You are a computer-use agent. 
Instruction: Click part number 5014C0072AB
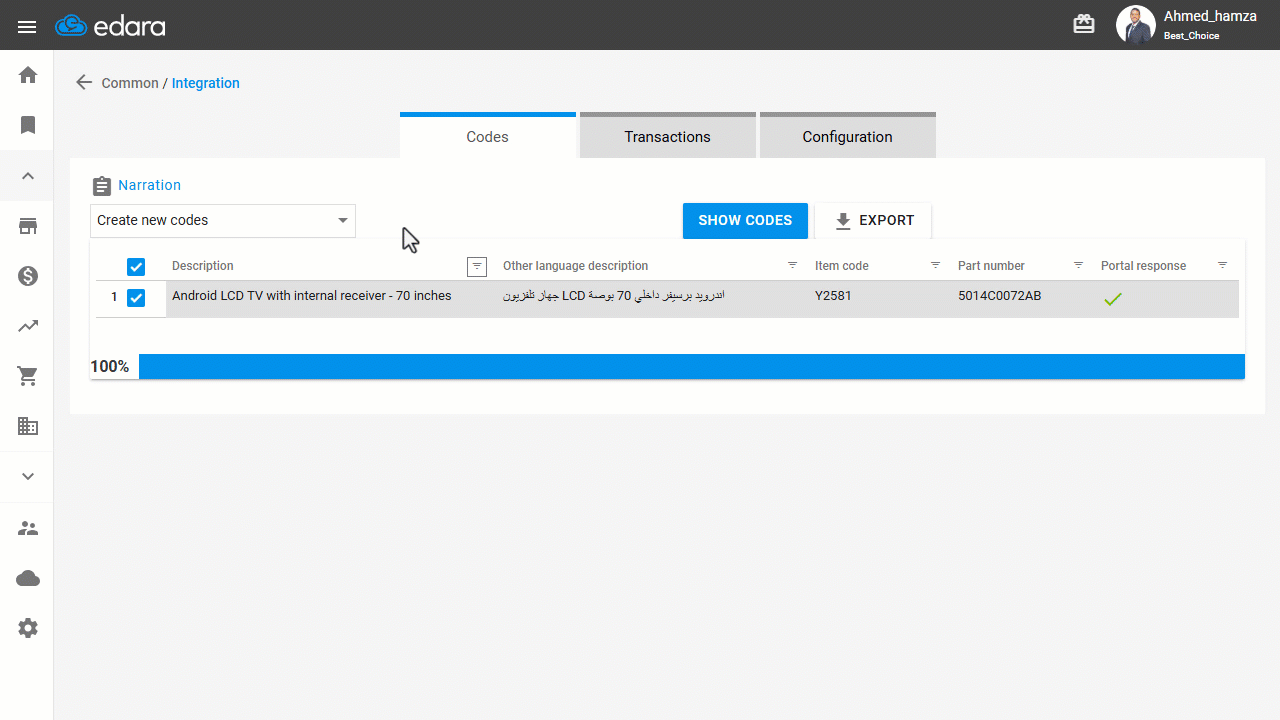[x=999, y=296]
